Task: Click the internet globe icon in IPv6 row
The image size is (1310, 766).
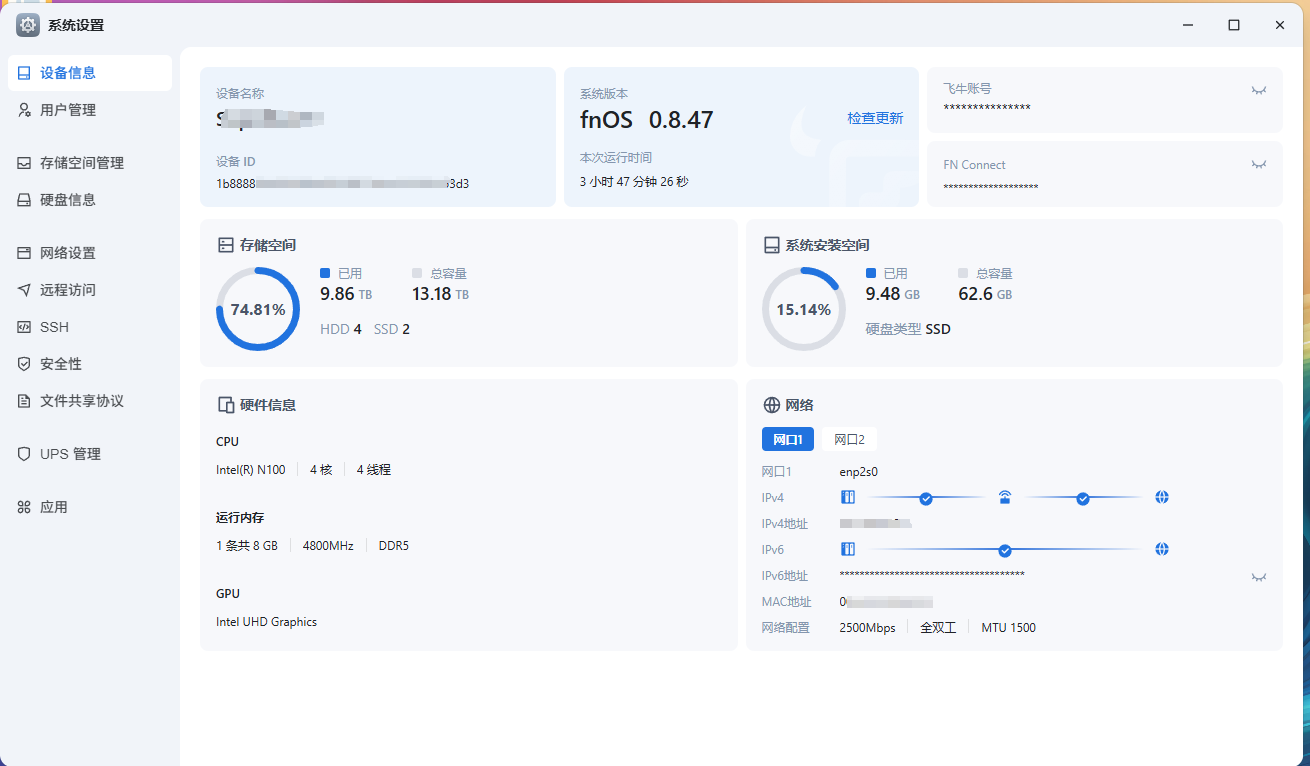Action: 1162,549
